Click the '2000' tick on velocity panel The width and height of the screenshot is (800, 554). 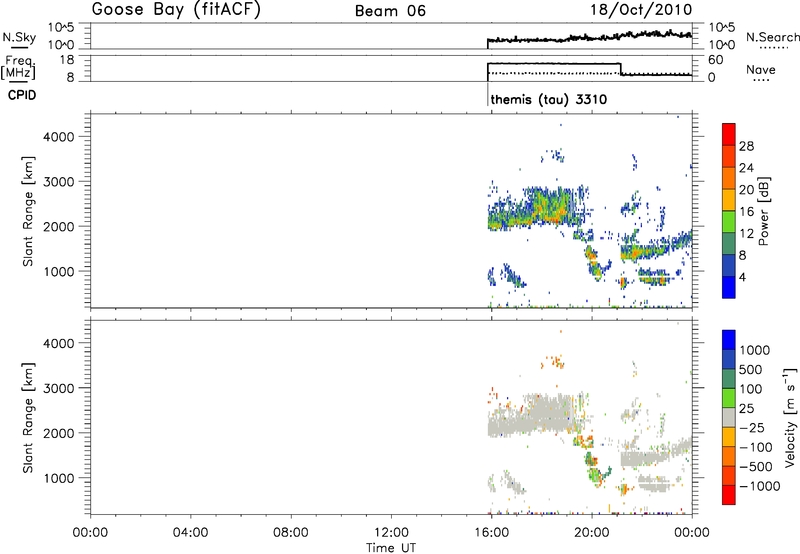pos(59,433)
